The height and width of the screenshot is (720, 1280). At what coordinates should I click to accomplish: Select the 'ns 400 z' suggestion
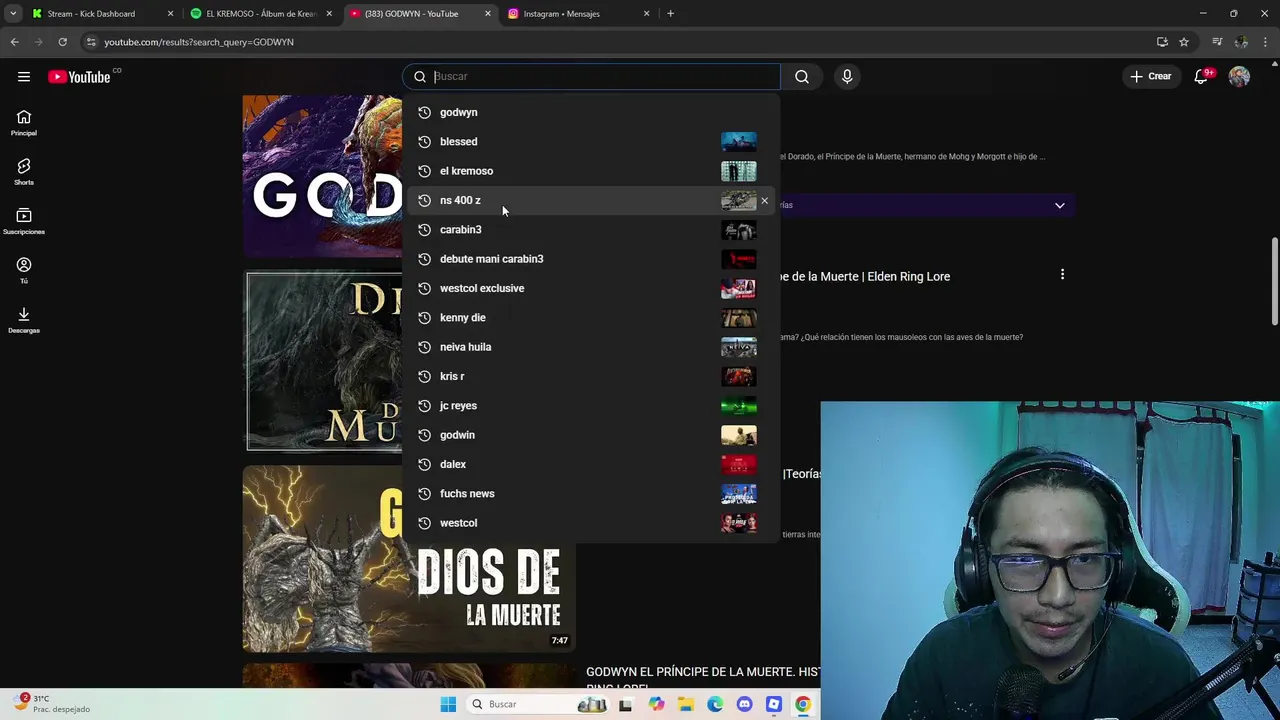[x=591, y=200]
